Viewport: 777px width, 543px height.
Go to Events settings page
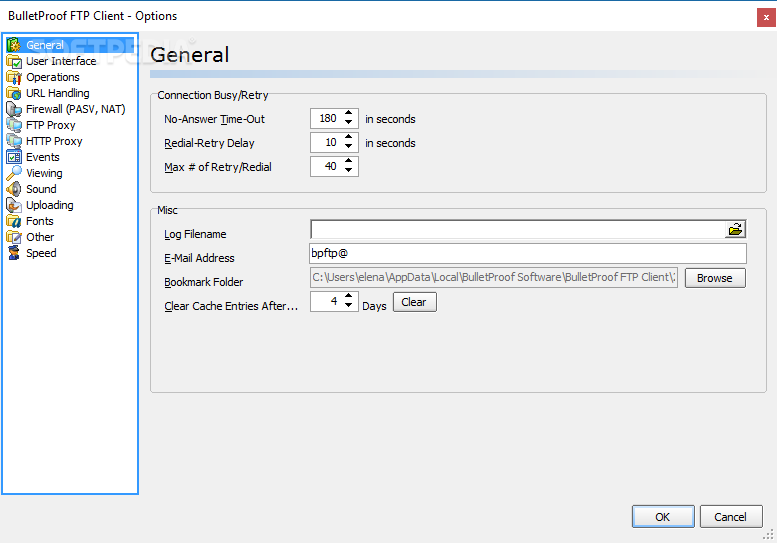tap(43, 157)
